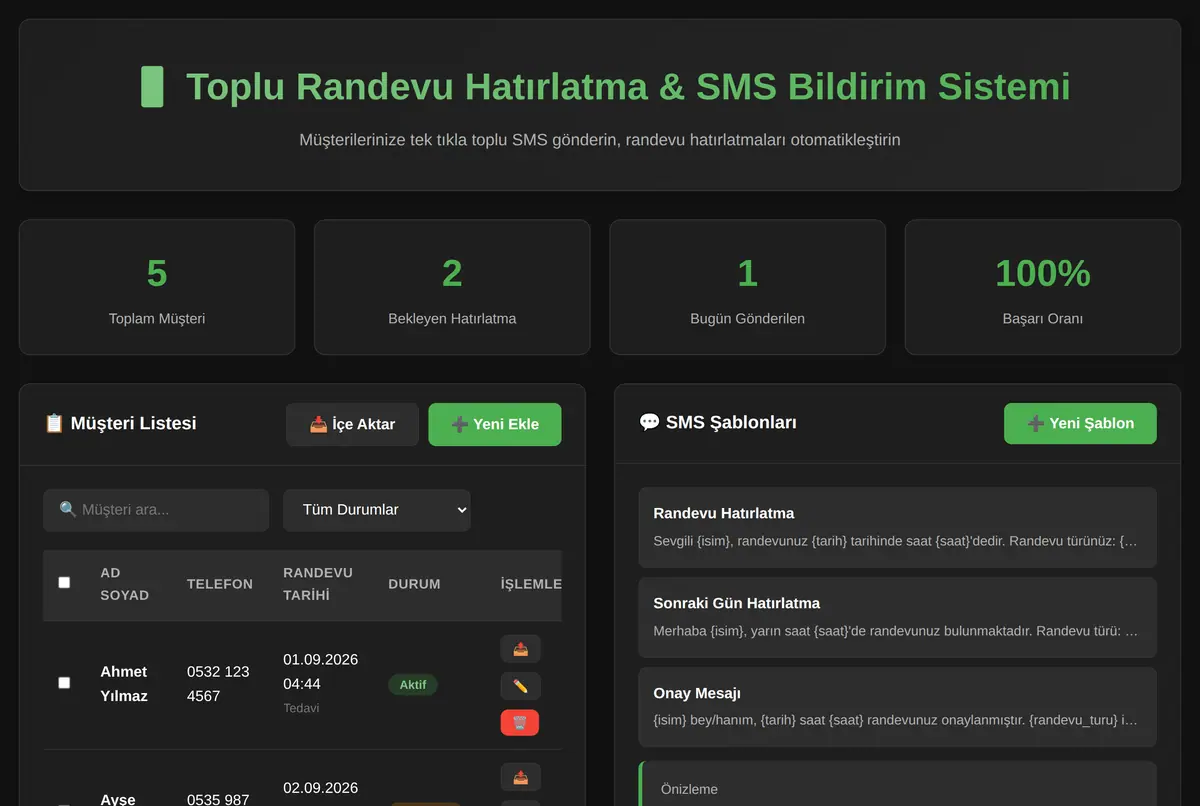Focus the Müşteri ara search field
Screen dimensions: 1200x806
click(156, 510)
